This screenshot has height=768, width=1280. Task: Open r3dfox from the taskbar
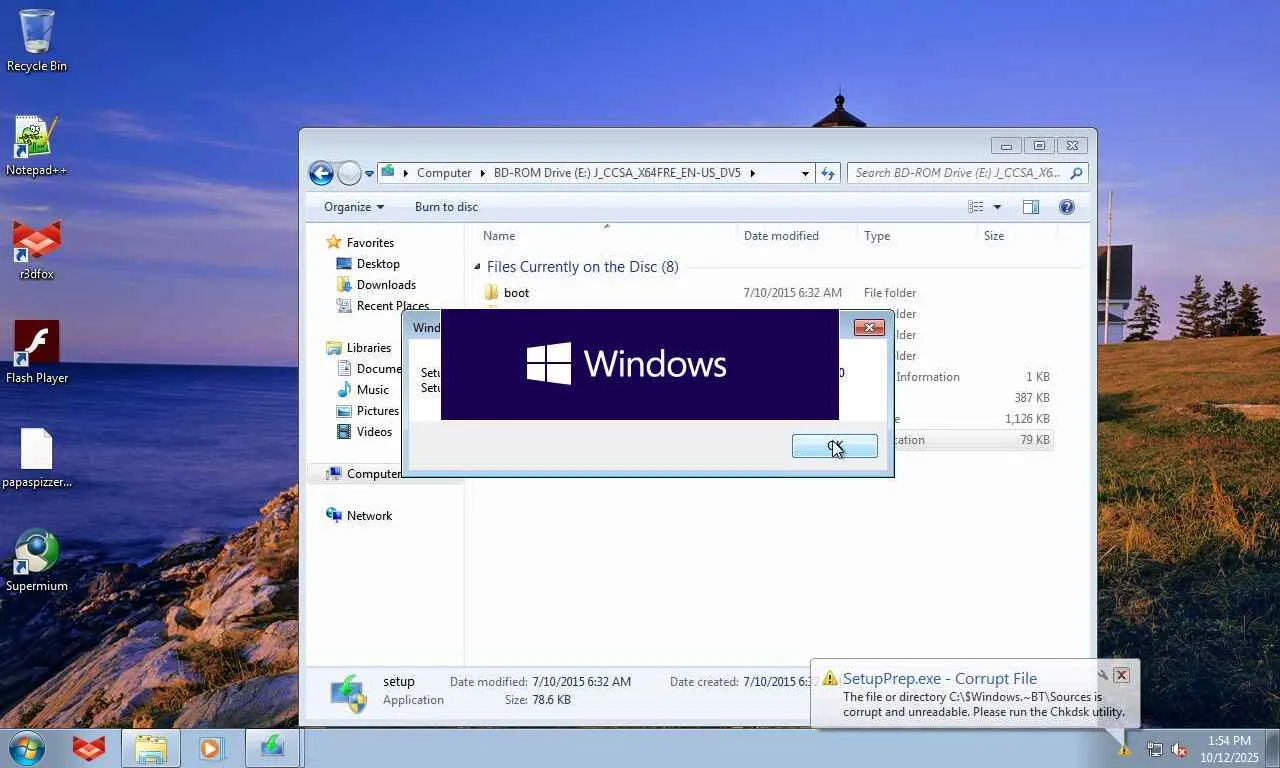89,748
